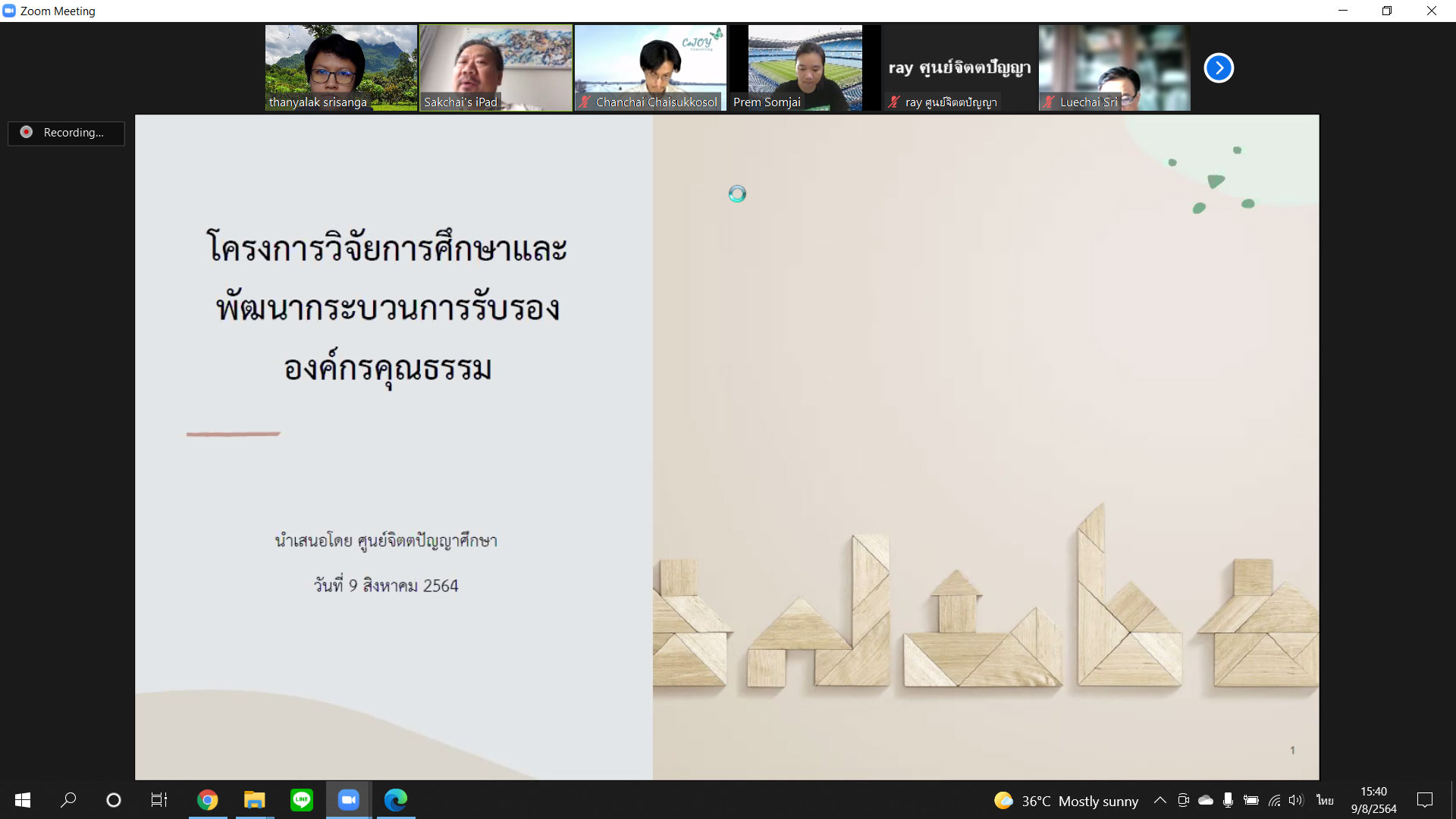Open Cortana from the taskbar
Image resolution: width=1456 pixels, height=819 pixels.
pos(114,800)
